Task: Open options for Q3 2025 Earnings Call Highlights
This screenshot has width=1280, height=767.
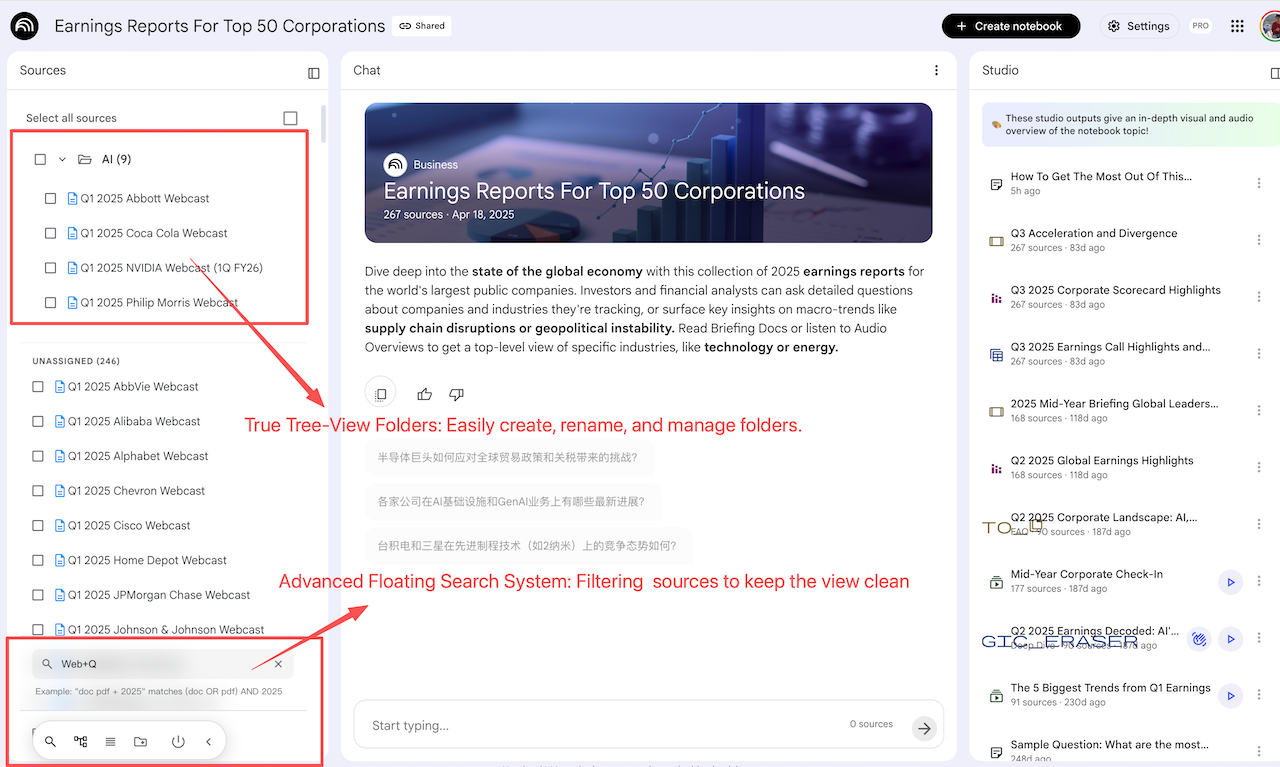Action: [1259, 354]
